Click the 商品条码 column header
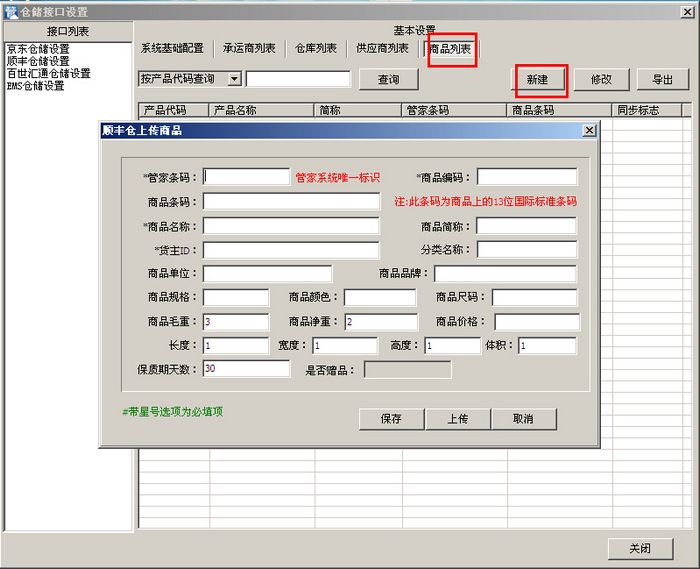 tap(559, 110)
